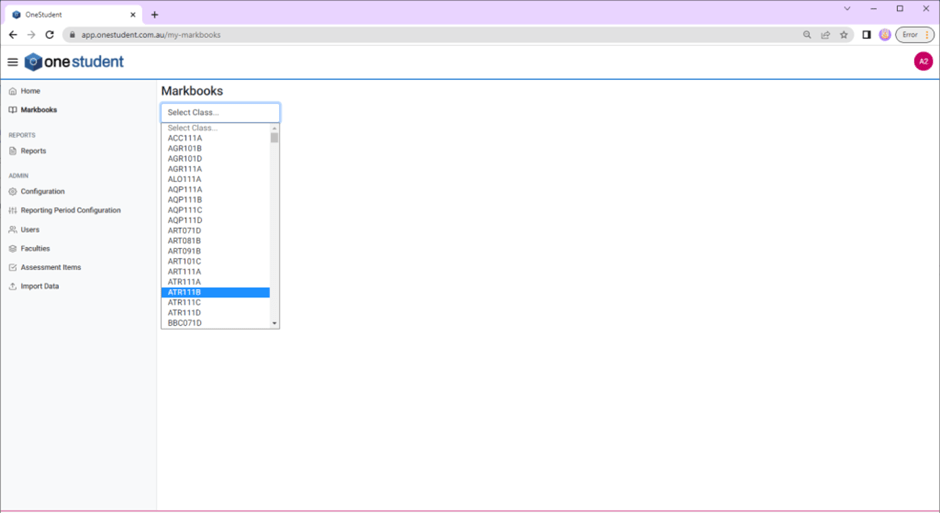Open Configuration under Admin
This screenshot has width=940, height=513.
(42, 191)
